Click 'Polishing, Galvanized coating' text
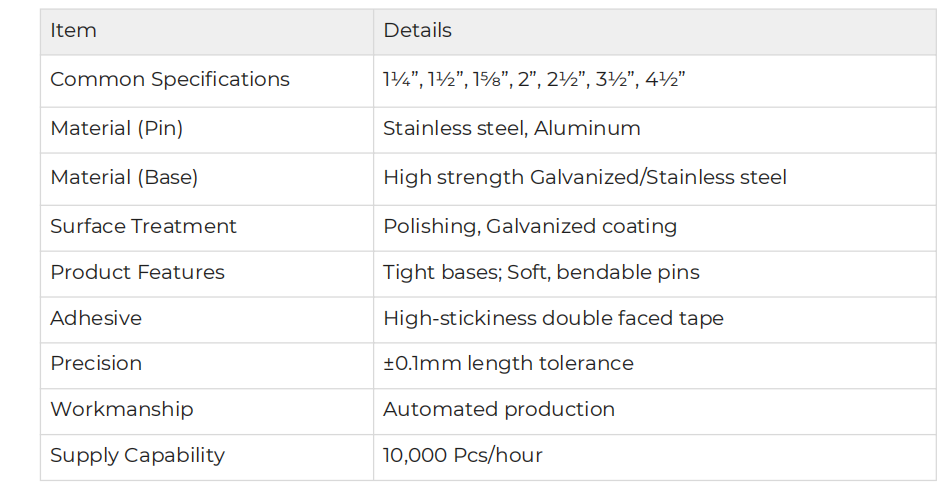 [x=530, y=227]
